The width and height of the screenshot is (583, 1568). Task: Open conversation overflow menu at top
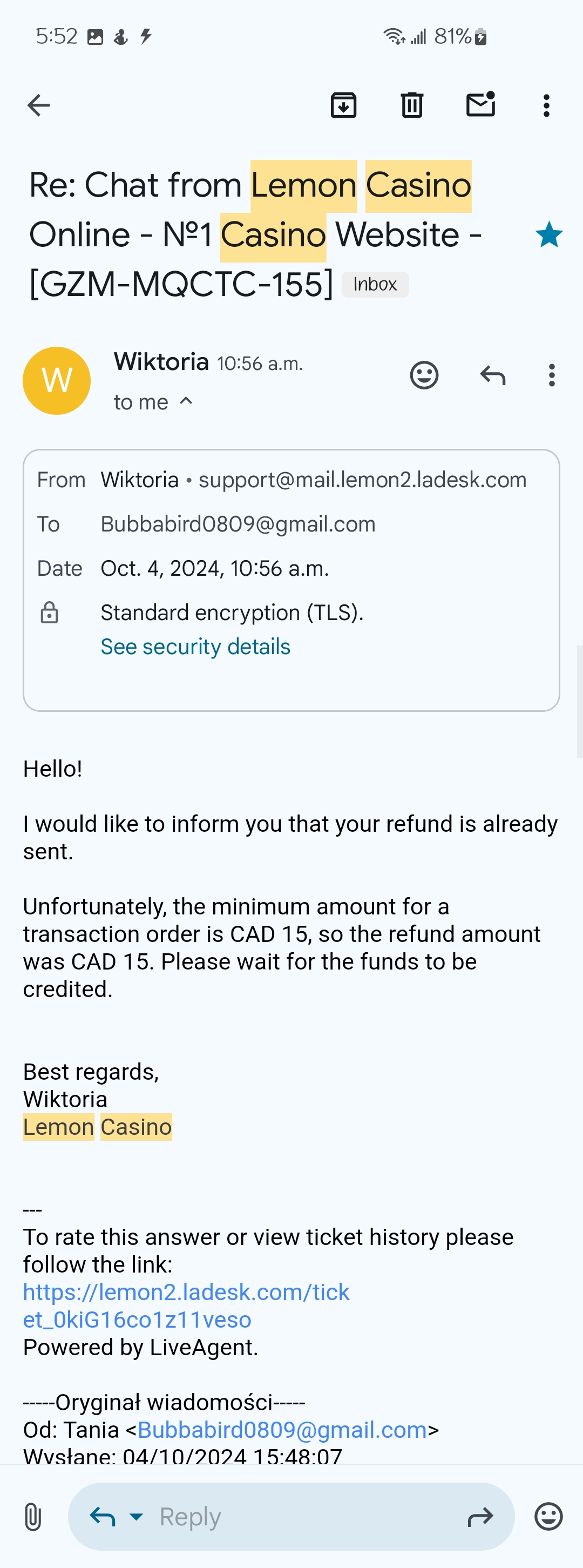click(x=546, y=105)
